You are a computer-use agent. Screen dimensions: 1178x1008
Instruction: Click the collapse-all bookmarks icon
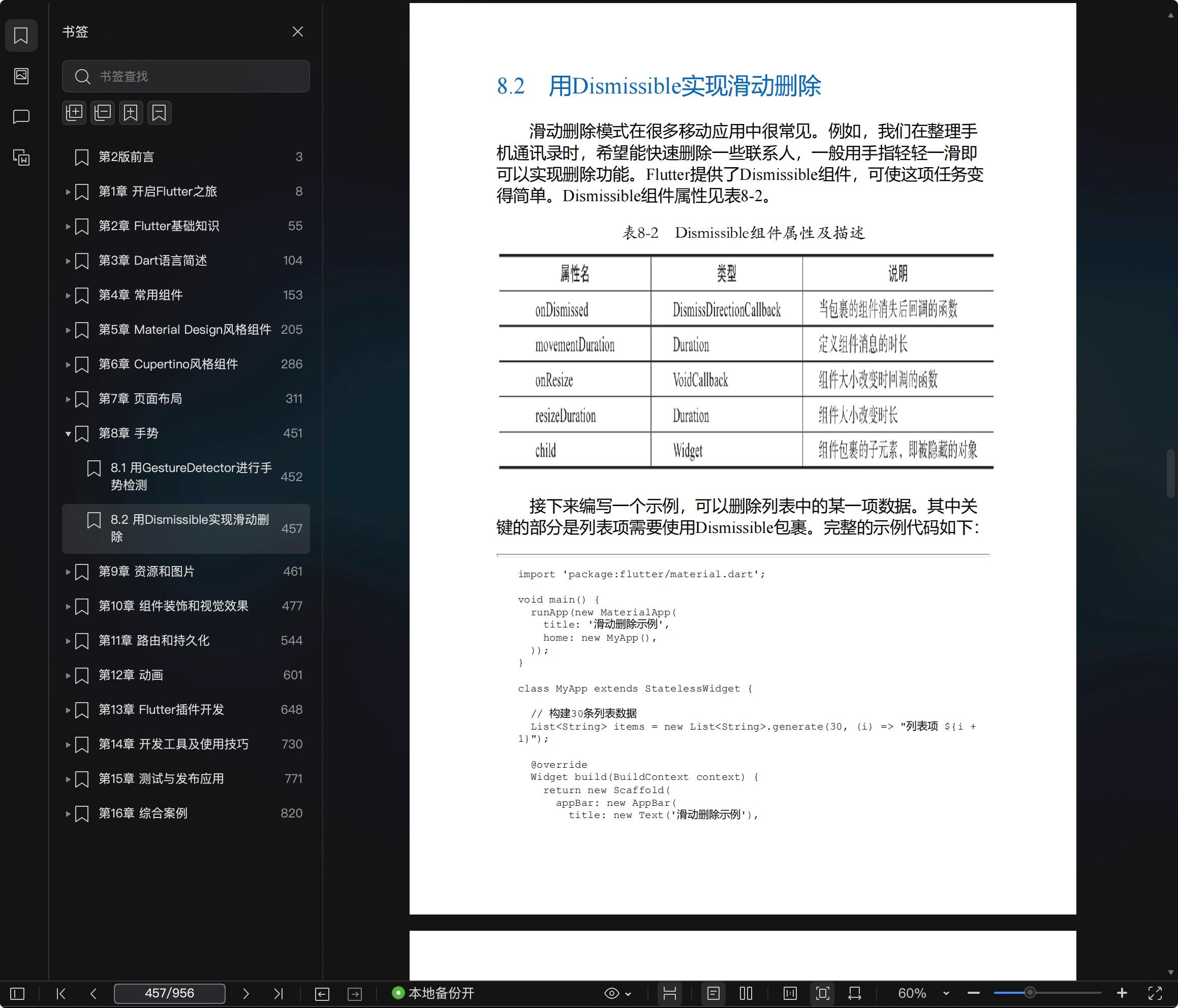click(102, 113)
